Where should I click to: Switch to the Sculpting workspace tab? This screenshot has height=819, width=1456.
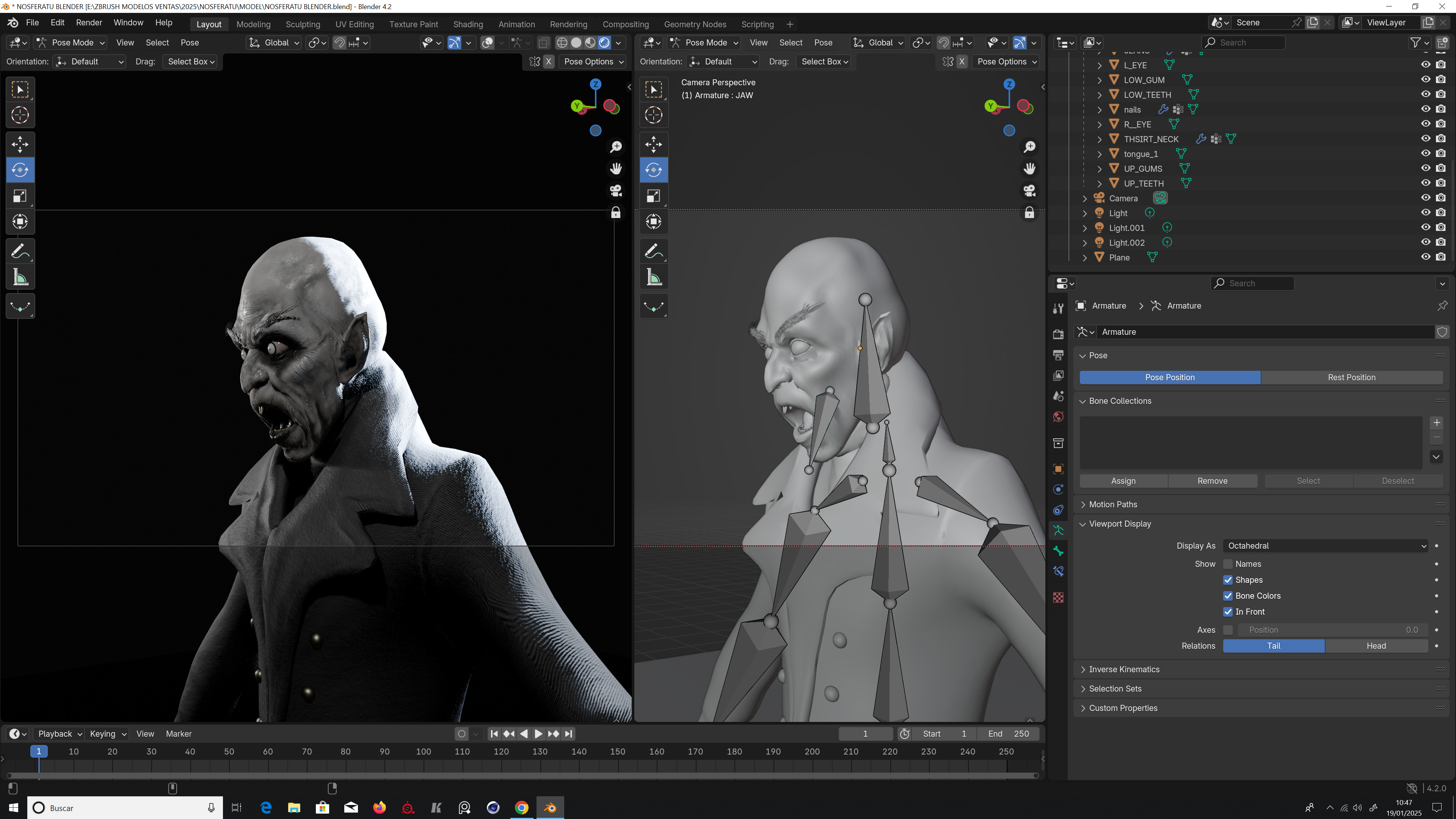(303, 24)
